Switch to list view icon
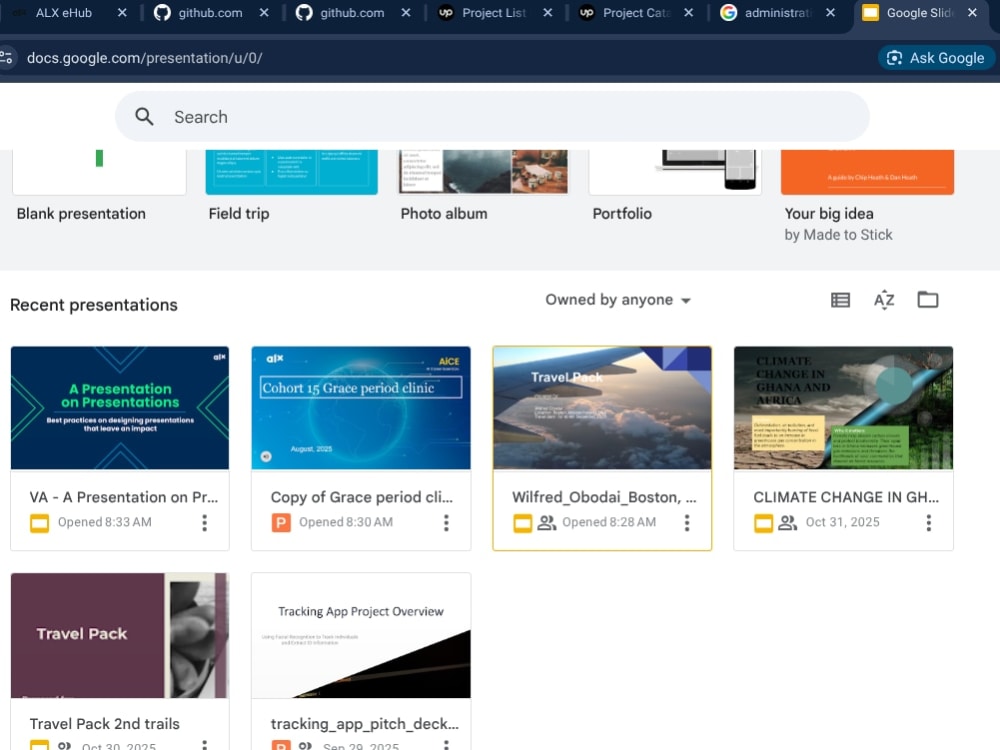The height and width of the screenshot is (750, 1000). [840, 300]
